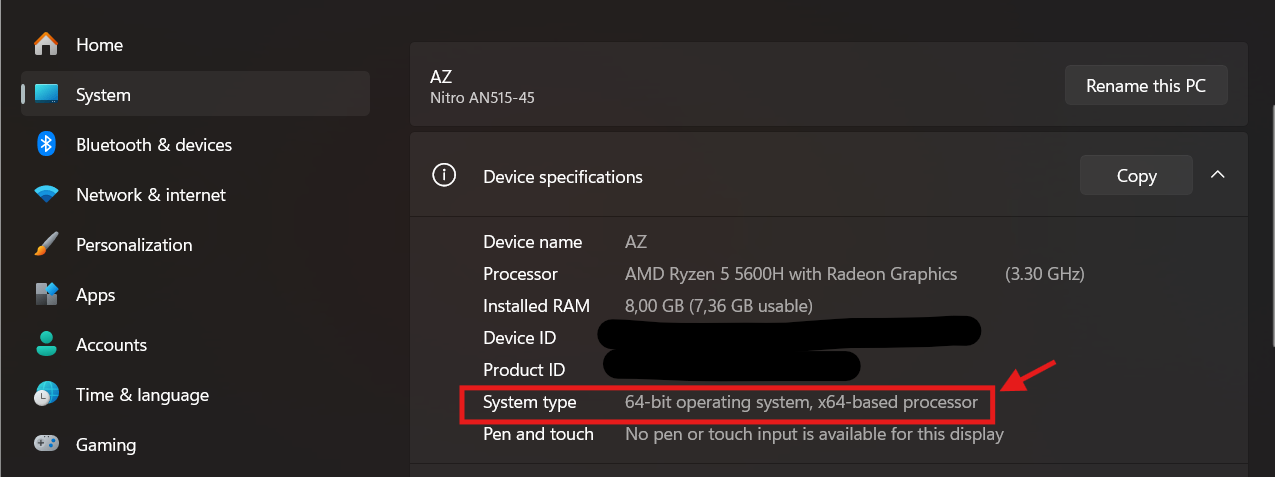Select the System monitor icon
The image size is (1275, 477).
pyautogui.click(x=46, y=95)
